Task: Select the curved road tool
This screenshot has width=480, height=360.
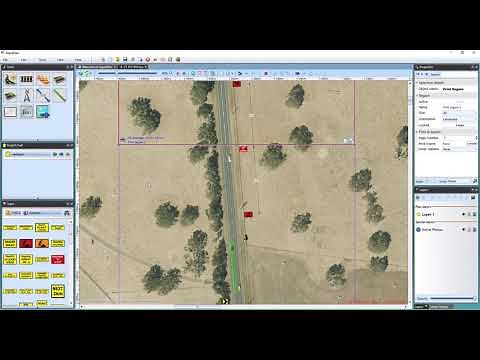Action: (10, 79)
